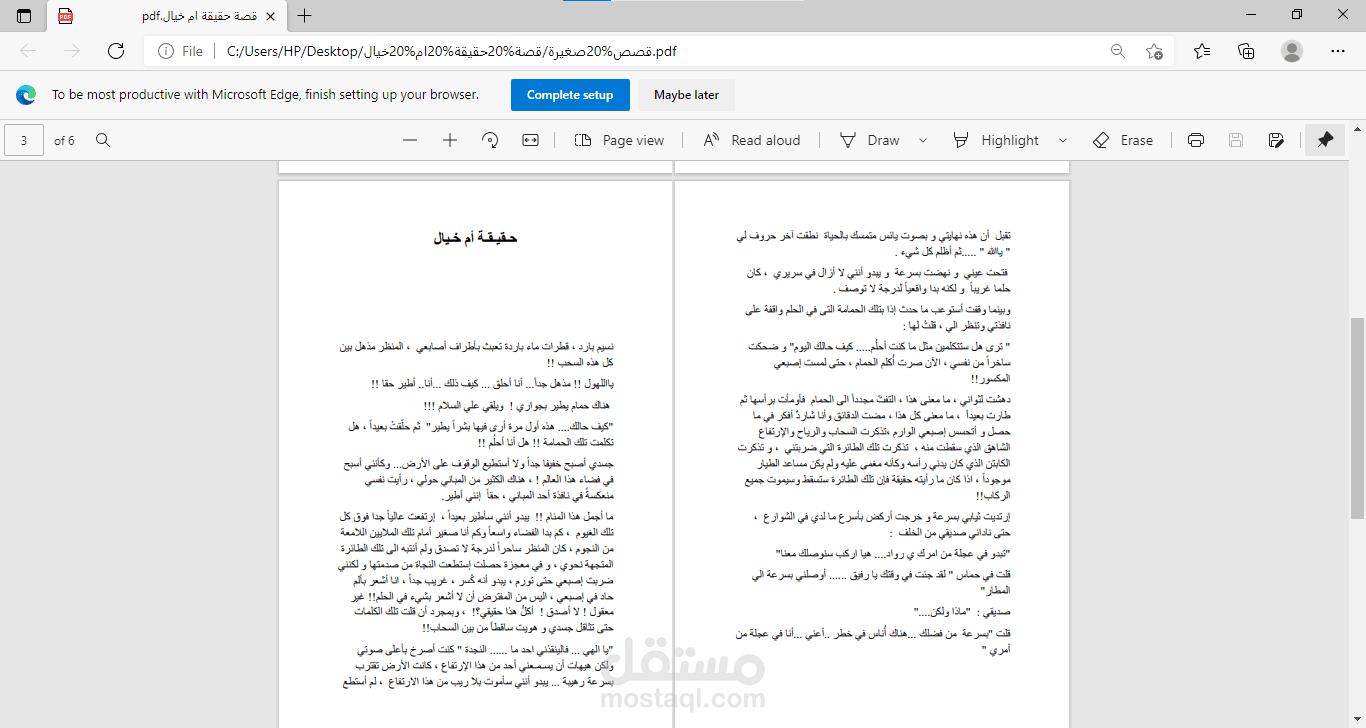
Task: Open Page view options
Action: click(620, 140)
